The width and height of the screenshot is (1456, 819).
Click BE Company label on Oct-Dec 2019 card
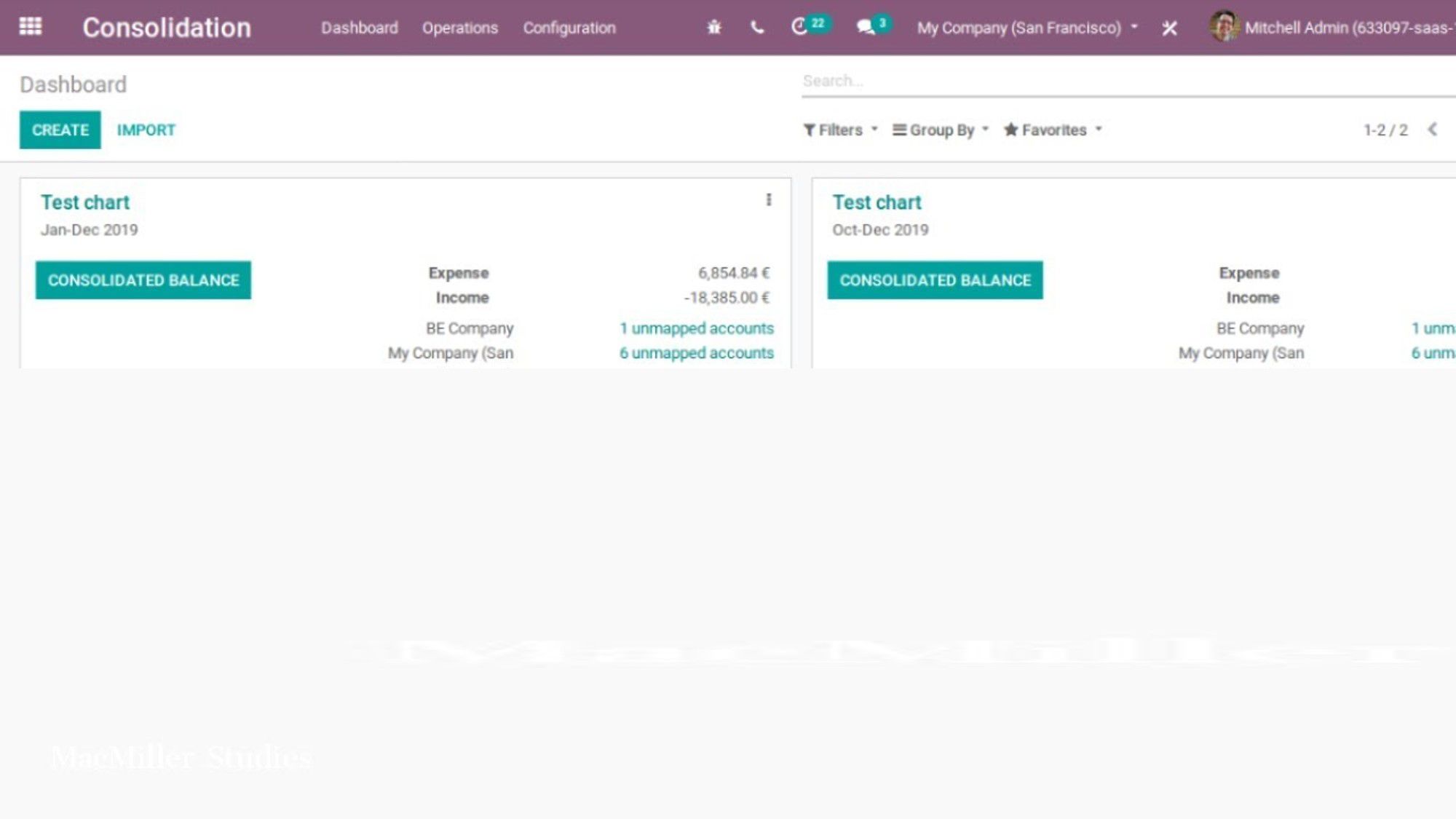point(1260,328)
